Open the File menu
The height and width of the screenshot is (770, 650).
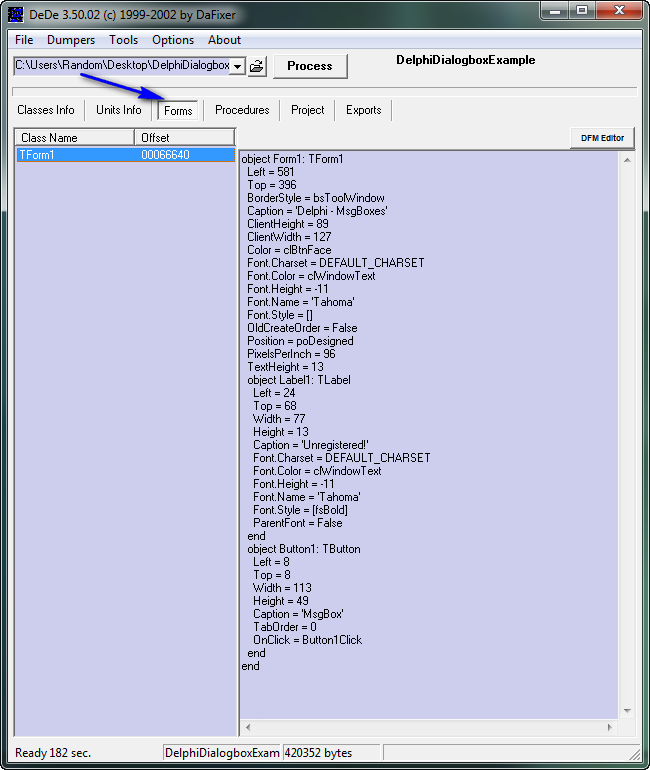point(24,40)
